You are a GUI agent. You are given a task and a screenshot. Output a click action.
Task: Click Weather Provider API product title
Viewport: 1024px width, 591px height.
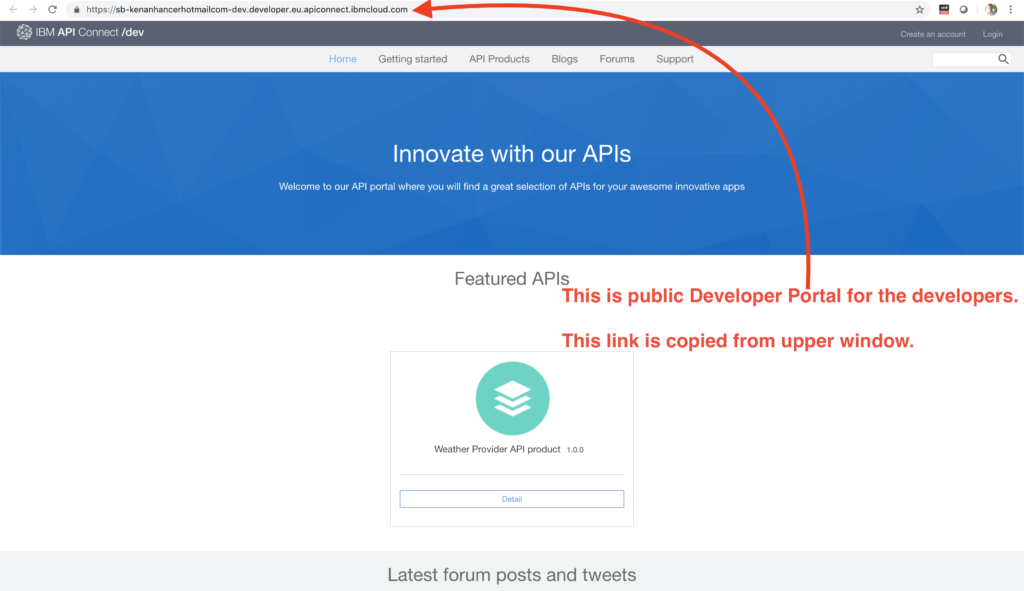[497, 449]
